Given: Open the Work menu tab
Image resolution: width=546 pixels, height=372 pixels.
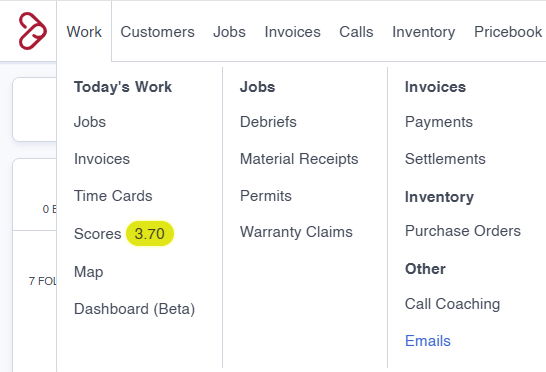Looking at the screenshot, I should pyautogui.click(x=84, y=32).
